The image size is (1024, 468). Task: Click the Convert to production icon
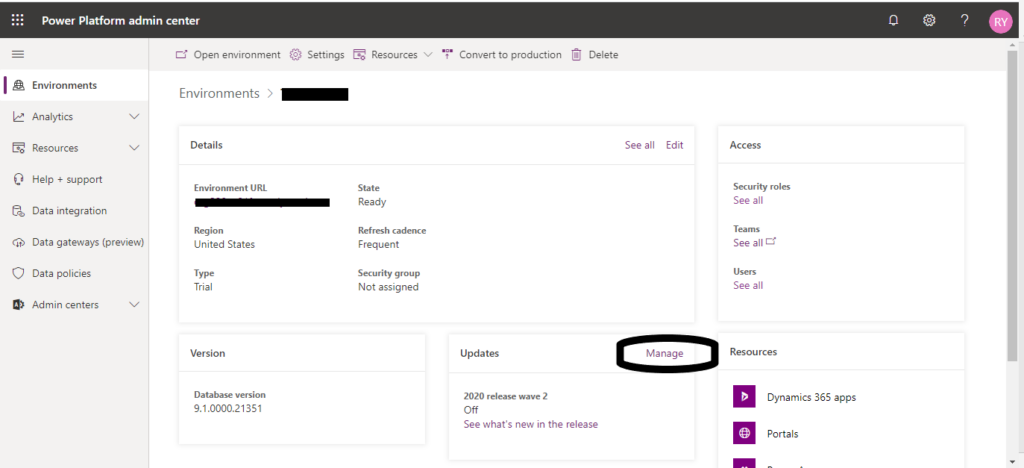tap(447, 55)
